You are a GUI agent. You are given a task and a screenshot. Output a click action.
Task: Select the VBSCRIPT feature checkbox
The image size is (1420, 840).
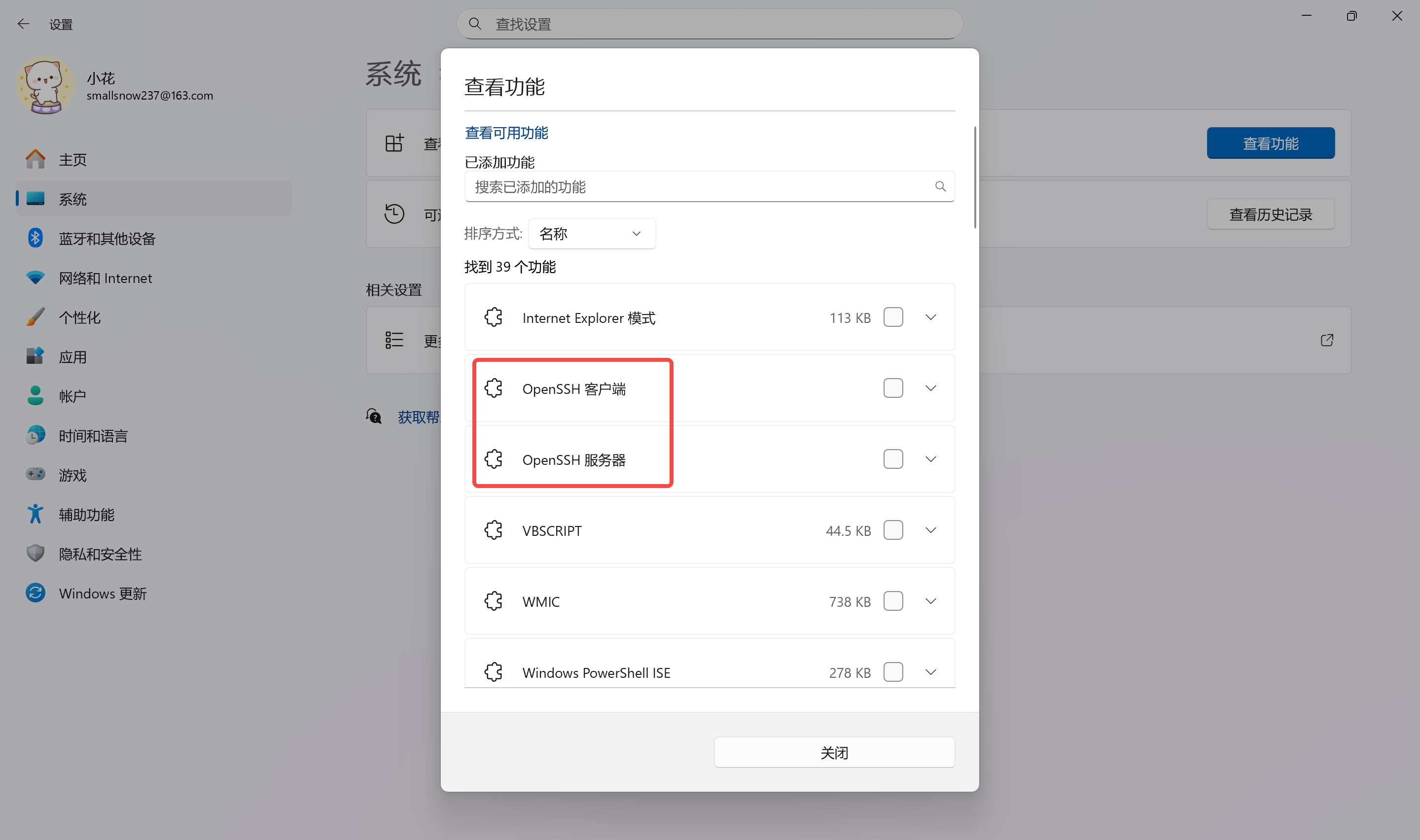(x=892, y=530)
